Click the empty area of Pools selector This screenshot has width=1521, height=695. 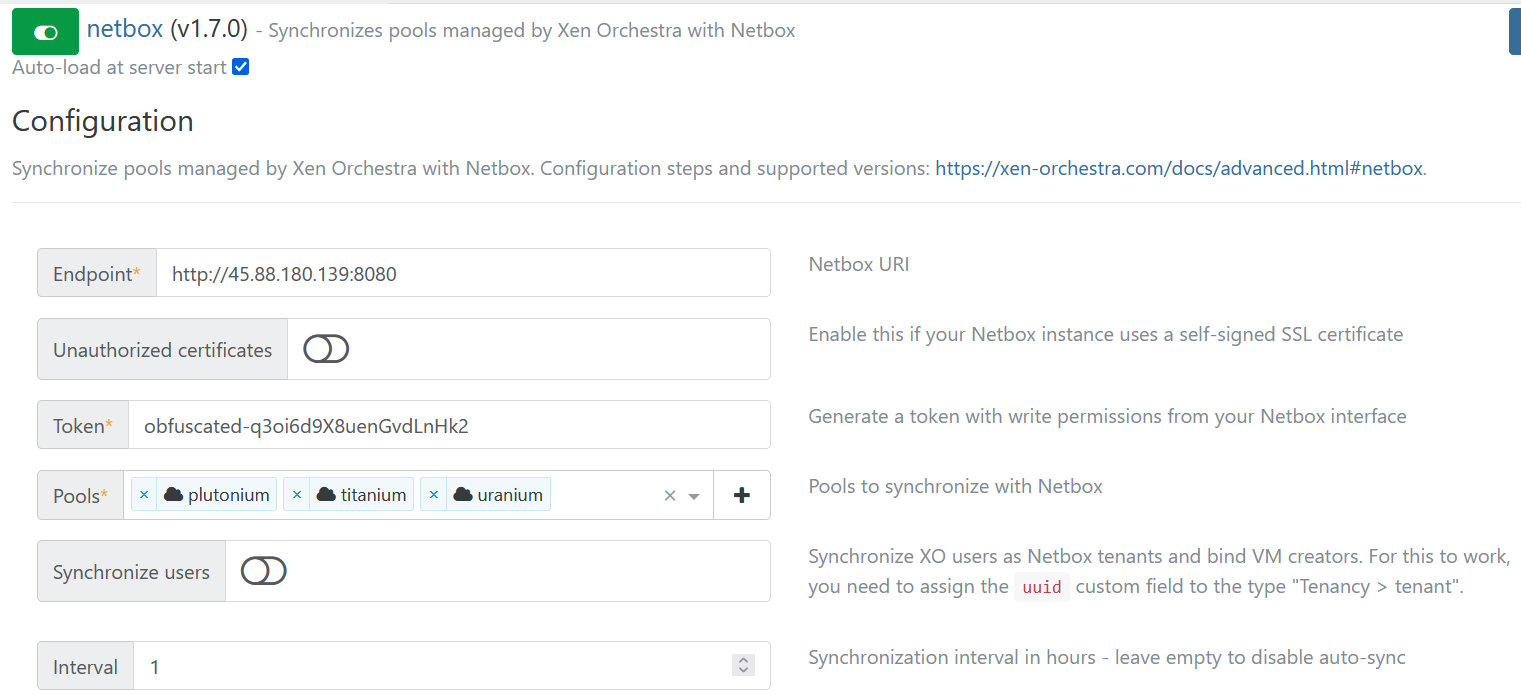(603, 495)
